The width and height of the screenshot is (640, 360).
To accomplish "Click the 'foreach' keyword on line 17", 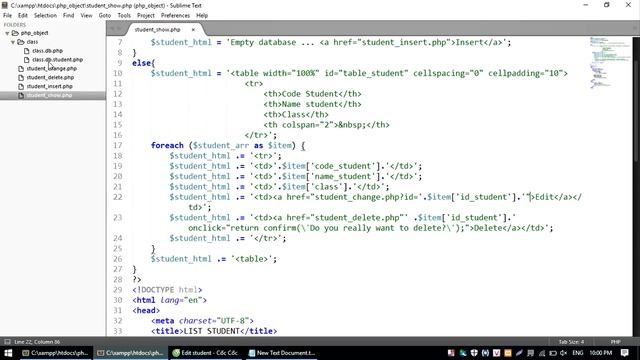I will coord(167,146).
